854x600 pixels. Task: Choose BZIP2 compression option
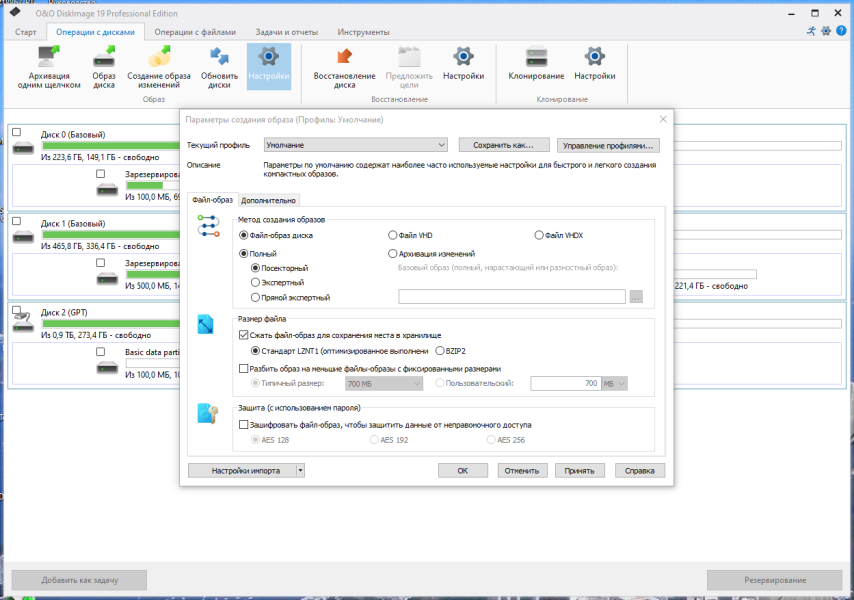point(440,351)
